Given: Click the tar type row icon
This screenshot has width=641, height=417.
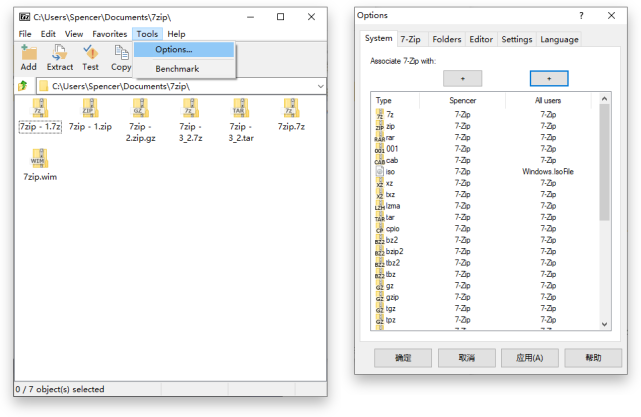Looking at the screenshot, I should click(x=380, y=217).
